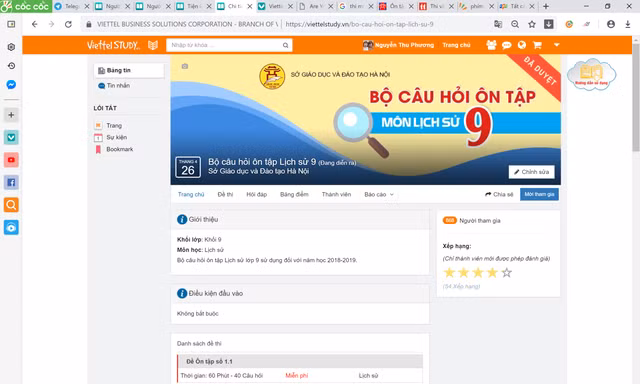Open Messenger from the sidebar
This screenshot has width=640, height=384.
tap(11, 84)
